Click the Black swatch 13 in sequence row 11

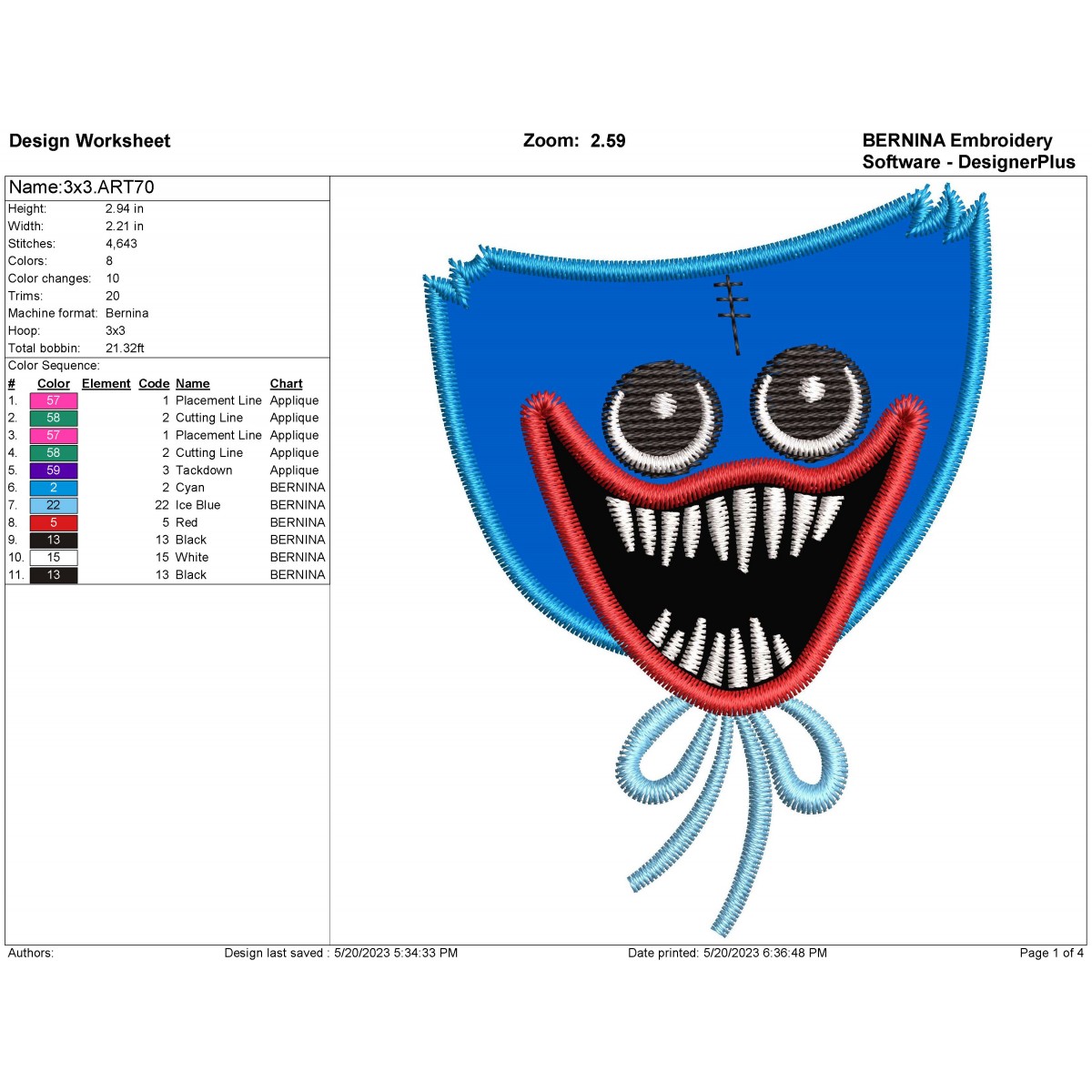coord(54,575)
